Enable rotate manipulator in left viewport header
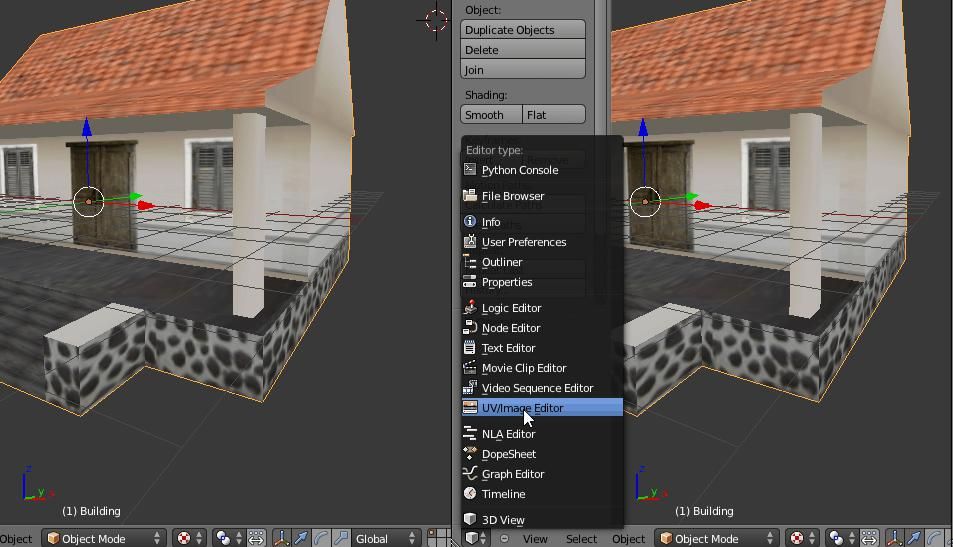The image size is (953, 547). coord(320,538)
